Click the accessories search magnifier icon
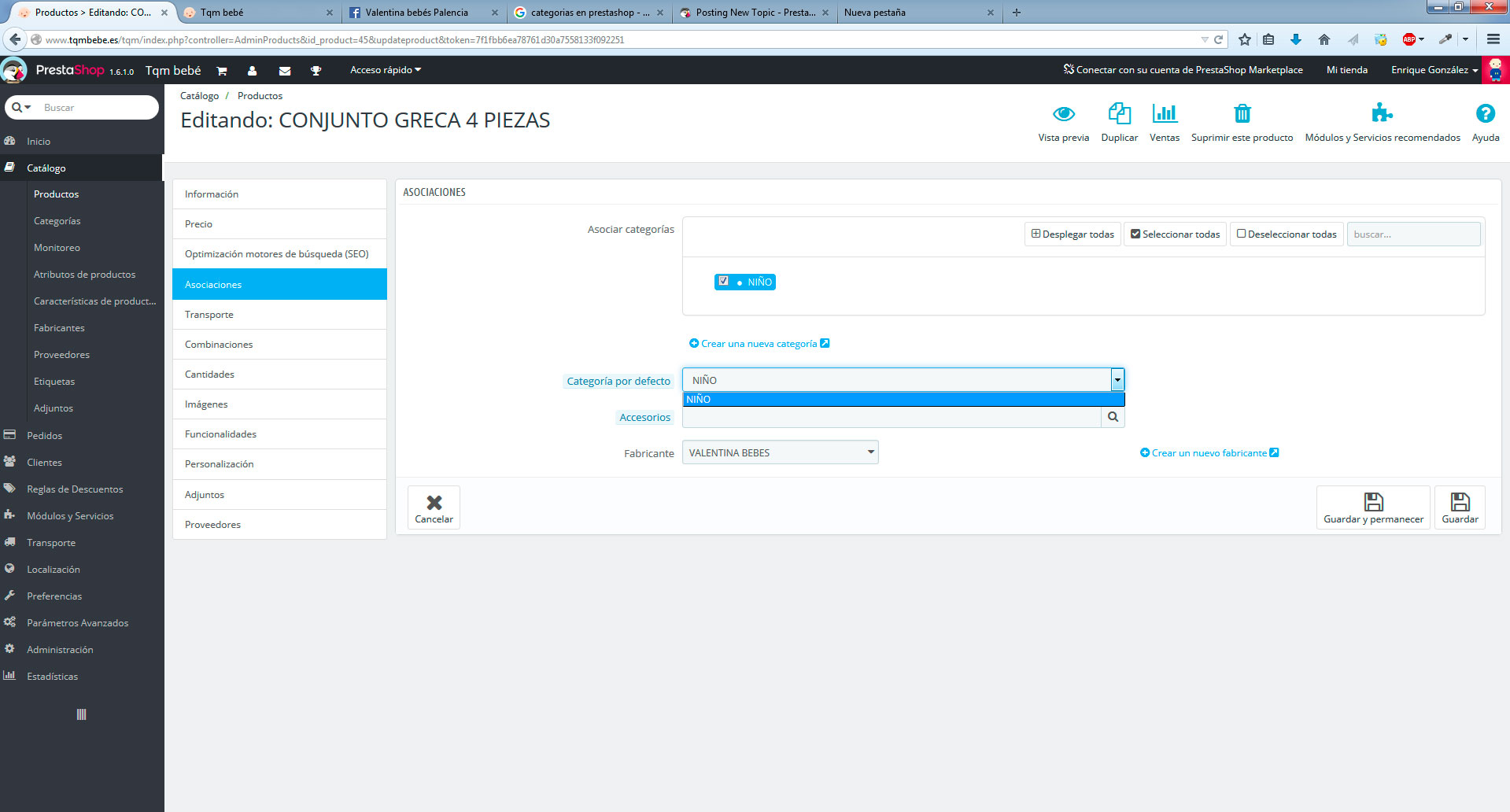Image resolution: width=1510 pixels, height=812 pixels. [1113, 417]
